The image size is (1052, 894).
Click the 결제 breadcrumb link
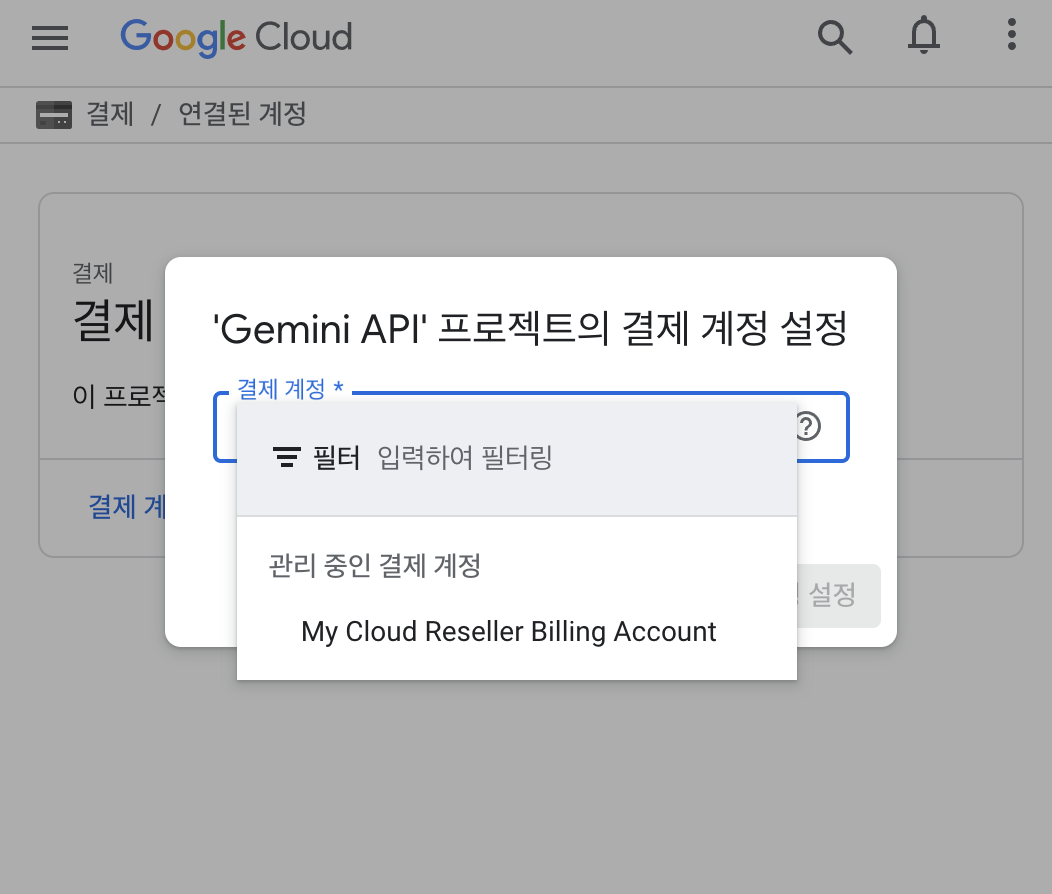(110, 113)
